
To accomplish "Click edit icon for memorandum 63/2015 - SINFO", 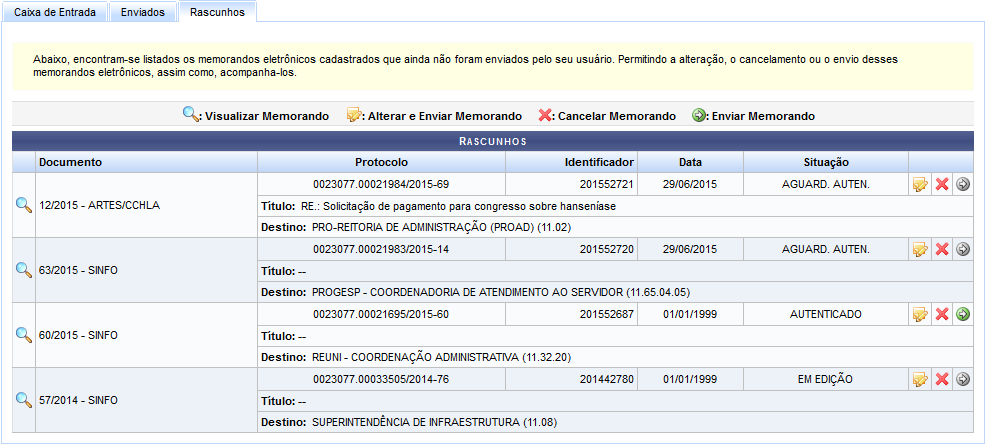I will (920, 249).
